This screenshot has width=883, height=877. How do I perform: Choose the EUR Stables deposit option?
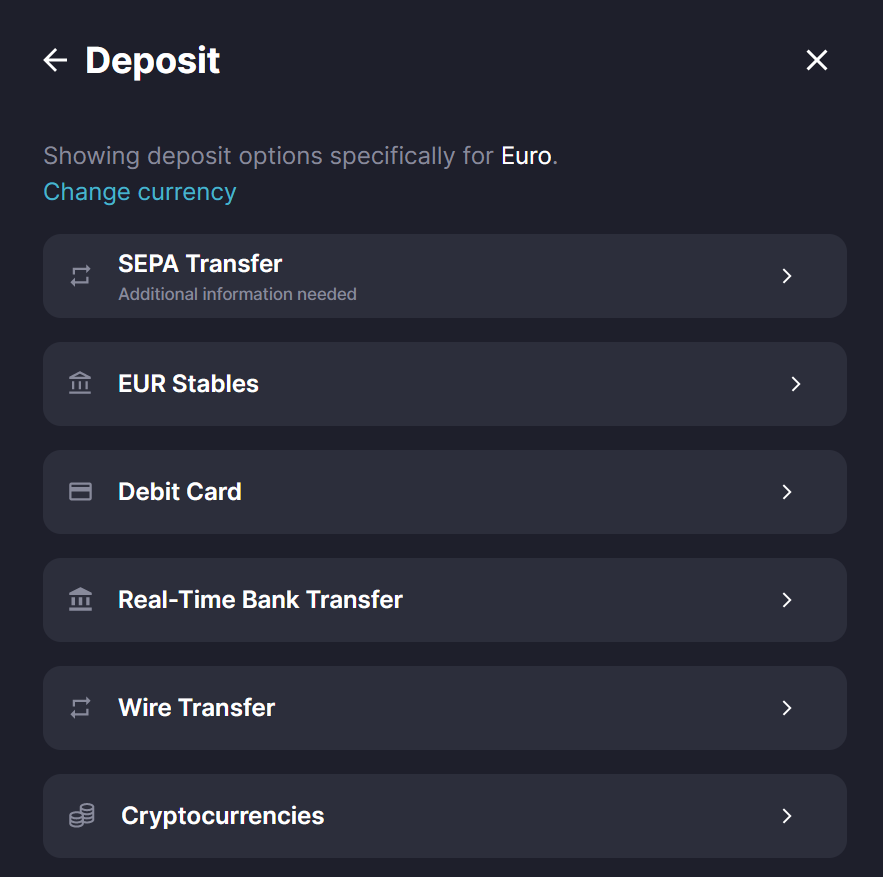pyautogui.click(x=188, y=384)
